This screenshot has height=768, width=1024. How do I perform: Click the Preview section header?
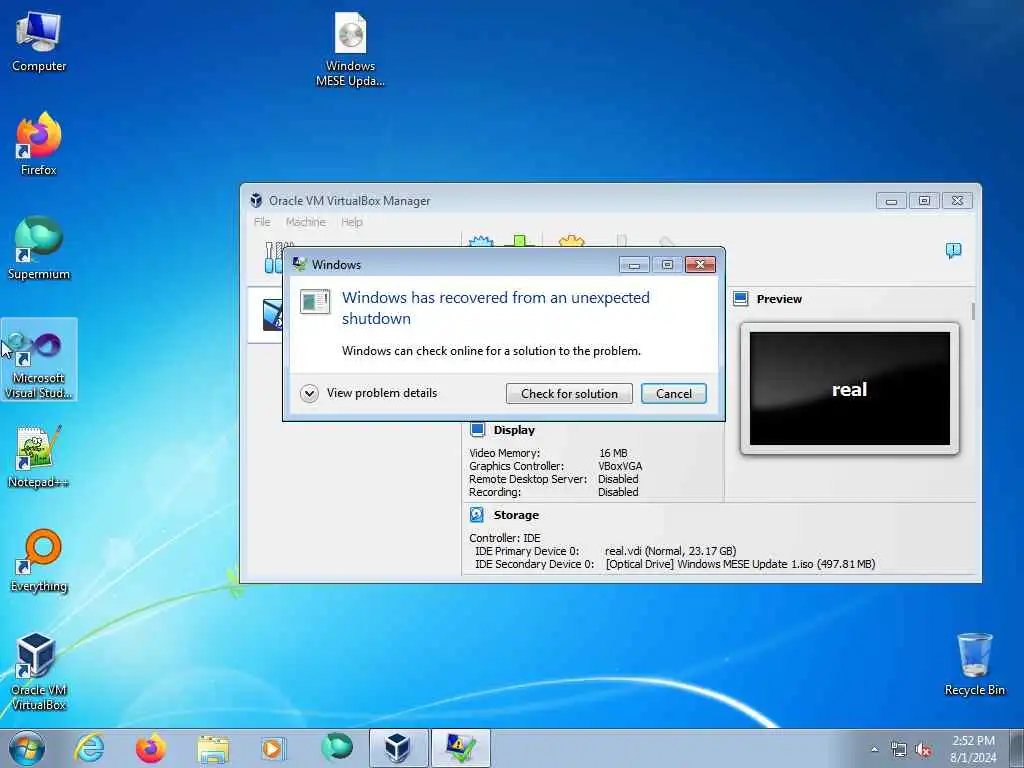tap(778, 299)
